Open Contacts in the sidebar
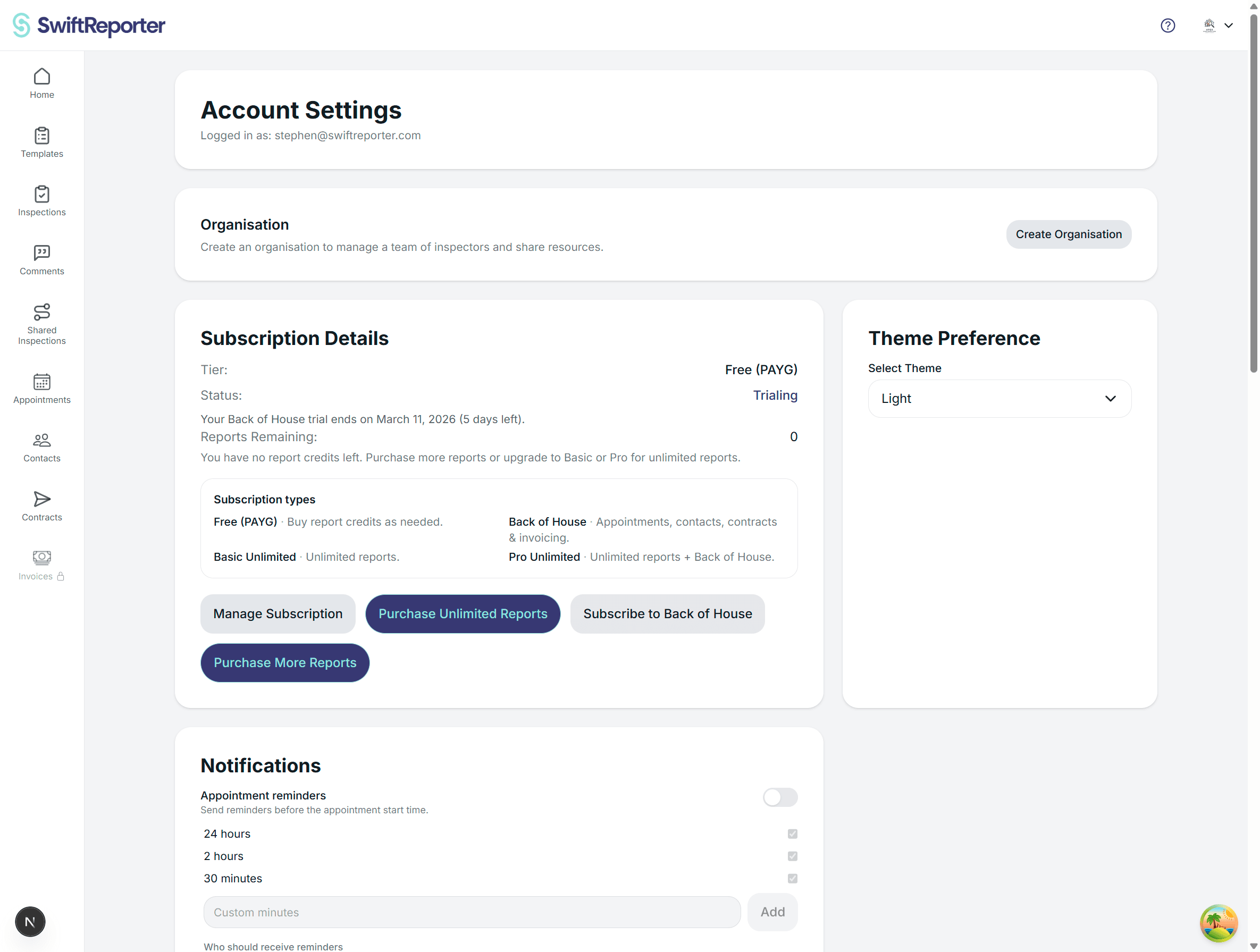Viewport: 1260px width, 952px height. (x=41, y=448)
